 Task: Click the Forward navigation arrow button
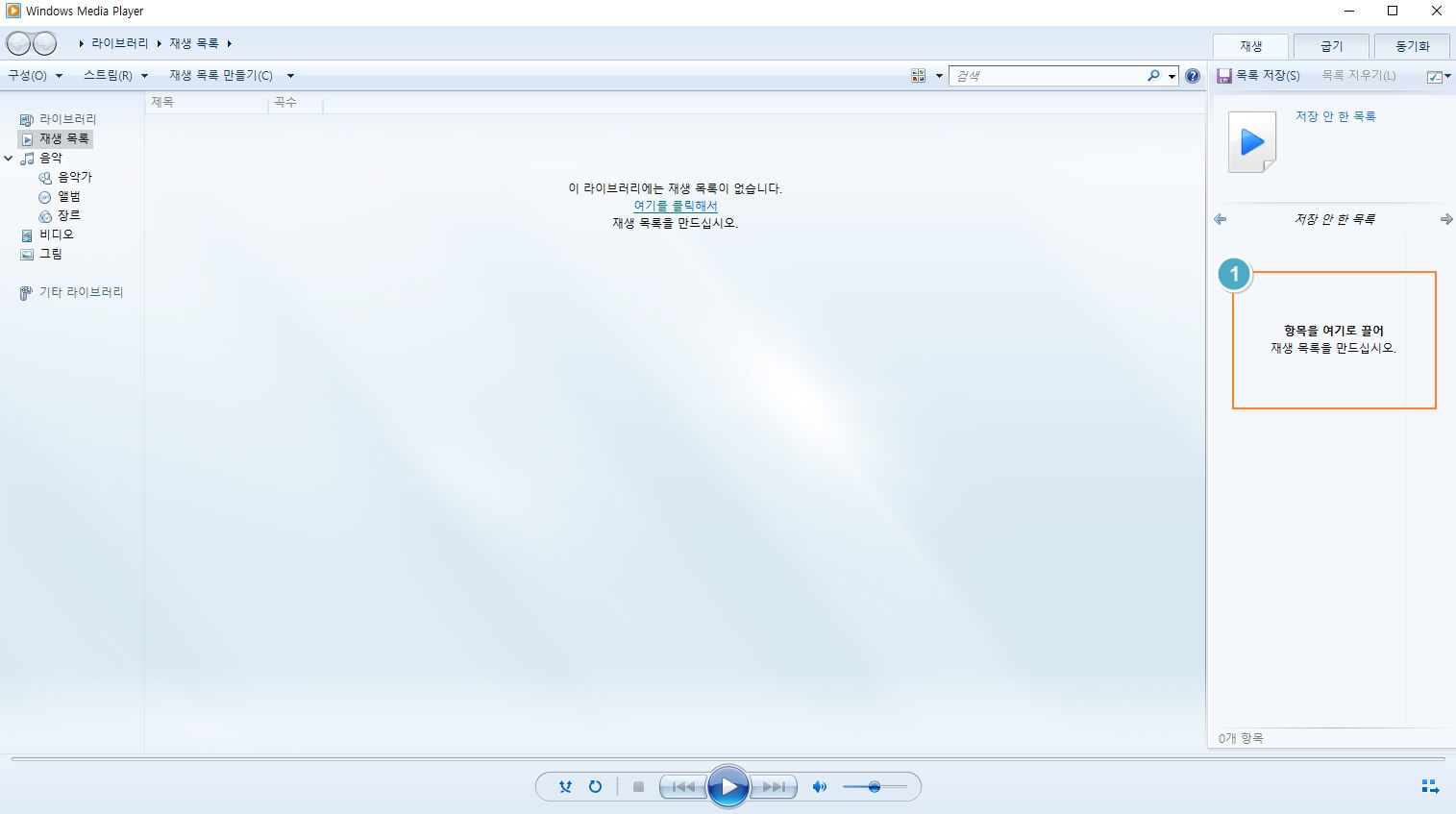tap(45, 43)
